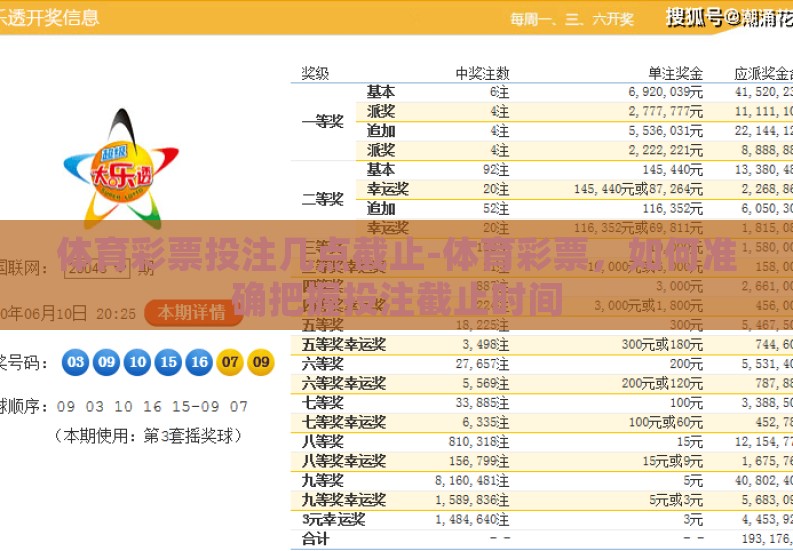Click the 一等奖 row label
This screenshot has width=793, height=551.
coord(323,121)
